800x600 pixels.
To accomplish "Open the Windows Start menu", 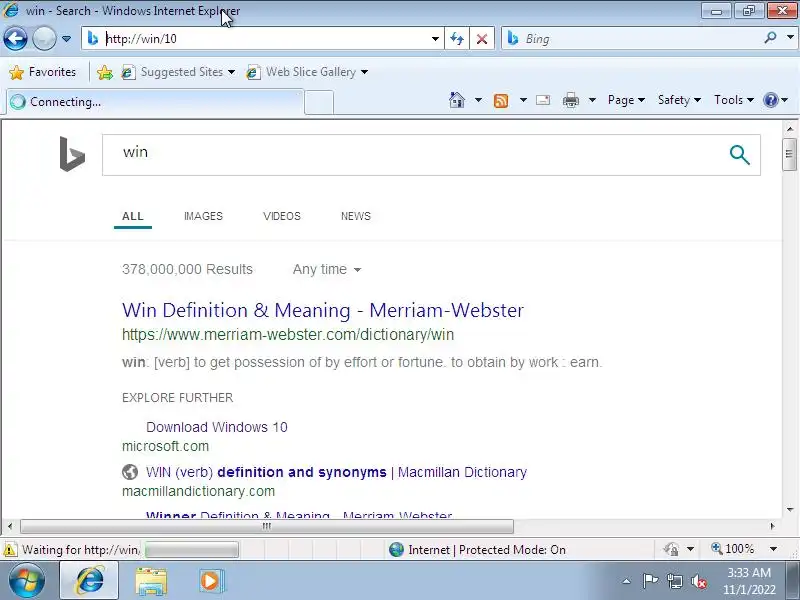I will click(x=27, y=581).
